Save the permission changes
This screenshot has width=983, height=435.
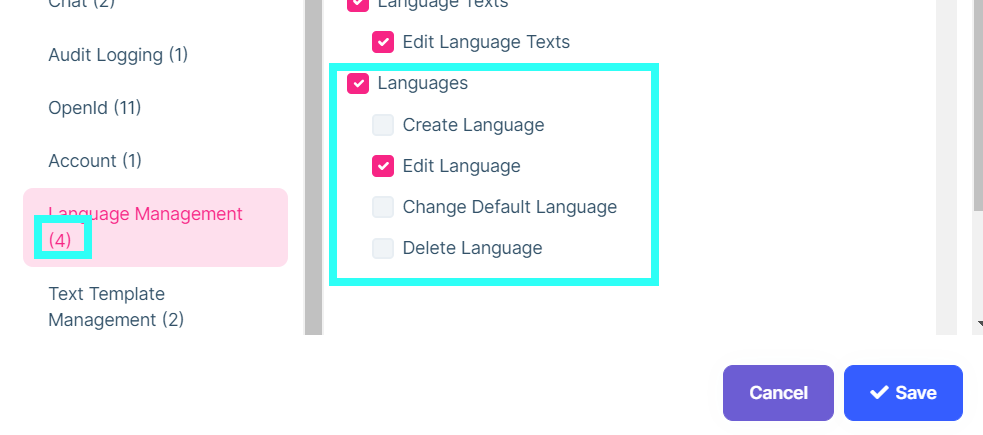tap(903, 392)
